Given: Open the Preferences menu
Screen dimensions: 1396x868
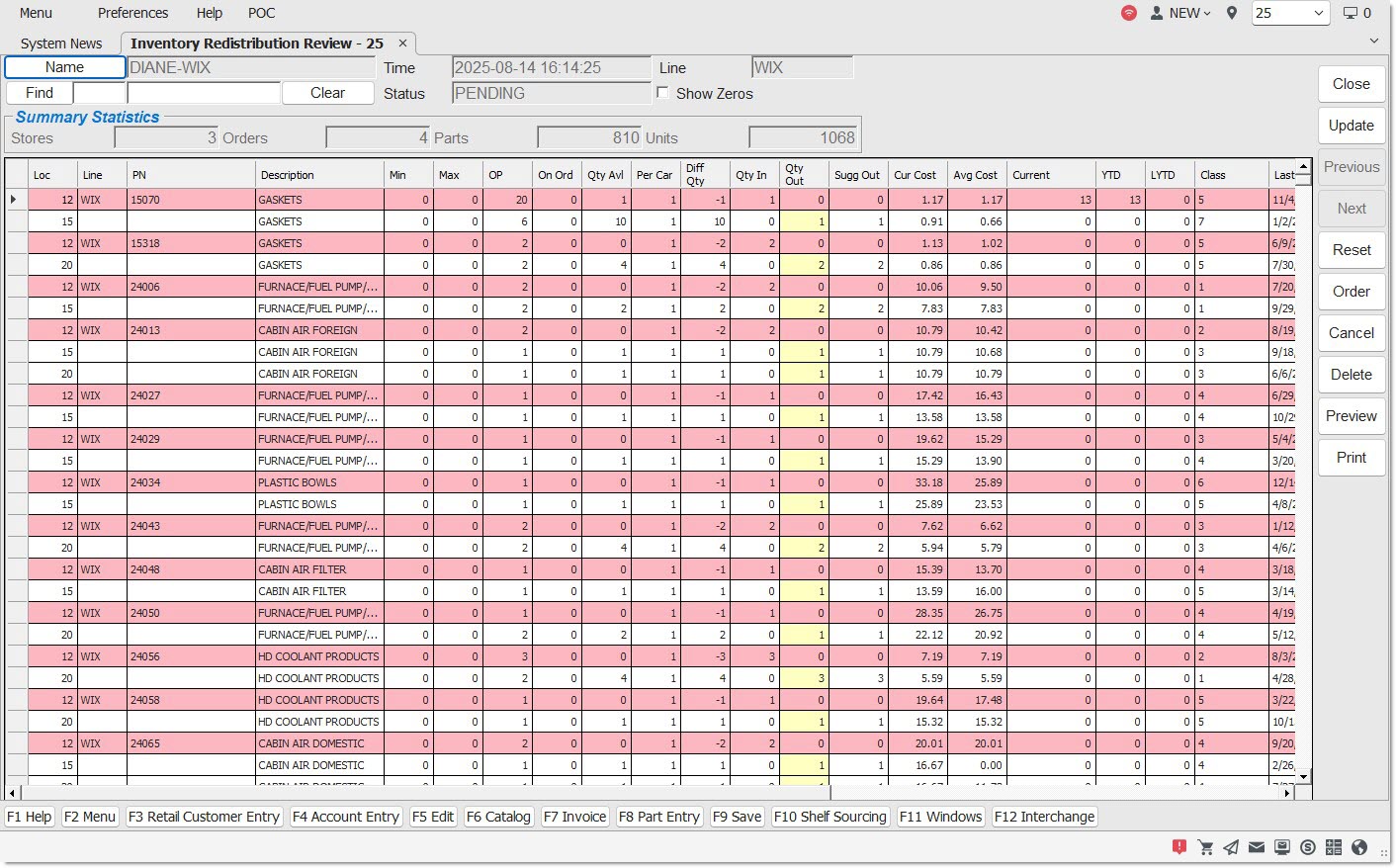Looking at the screenshot, I should point(132,13).
